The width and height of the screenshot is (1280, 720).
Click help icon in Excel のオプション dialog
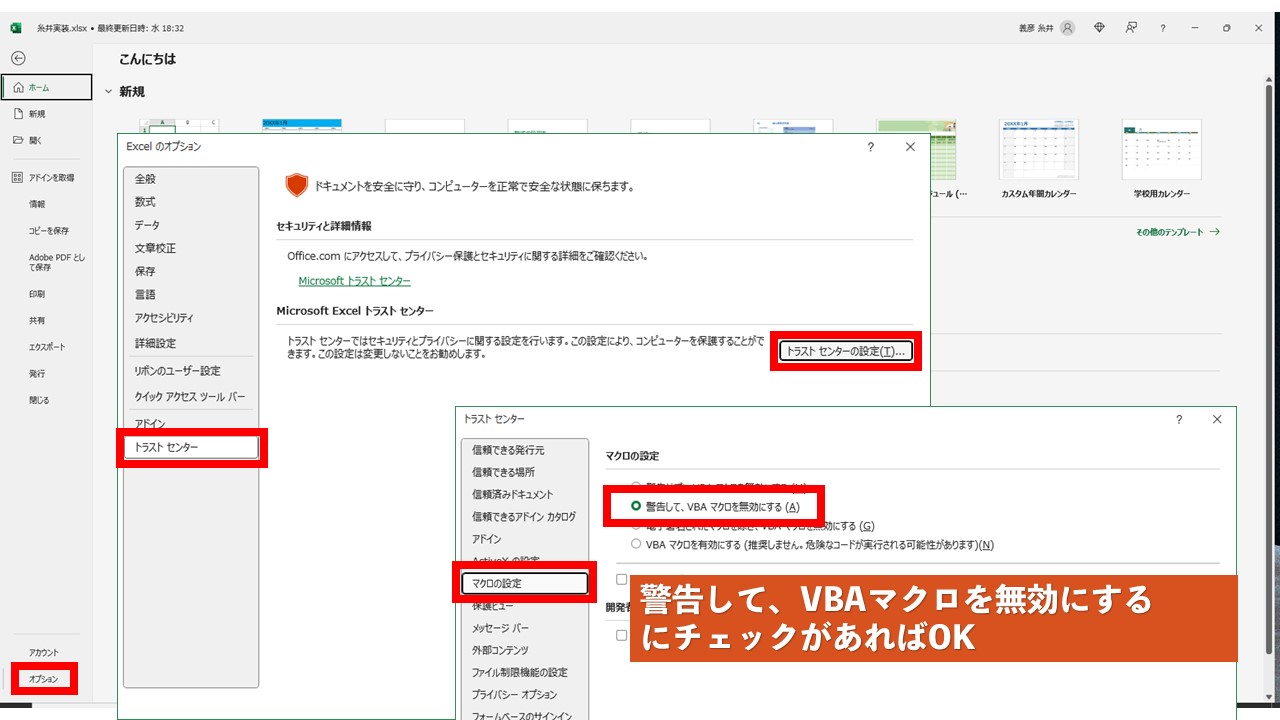[x=871, y=147]
